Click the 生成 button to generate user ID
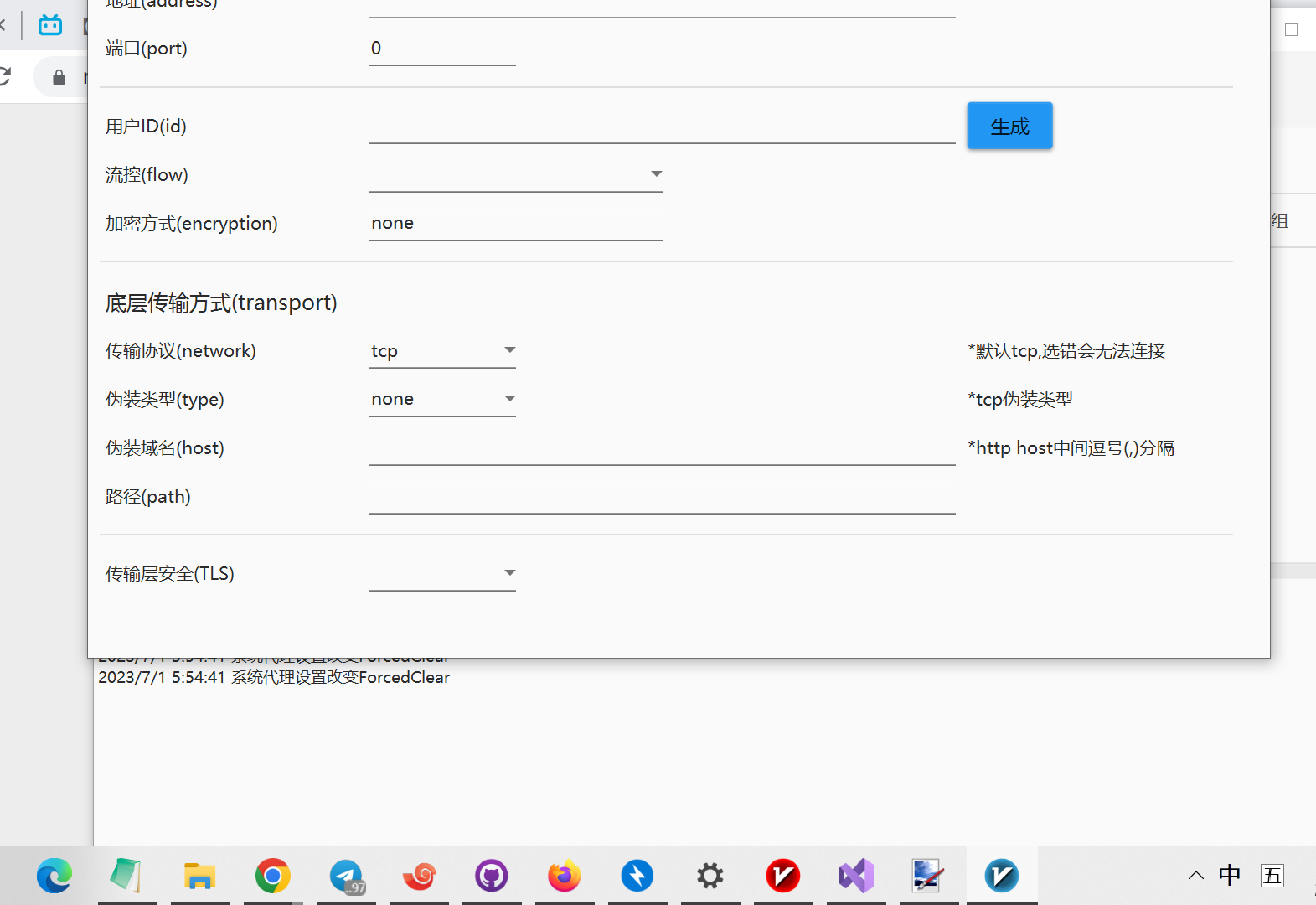Viewport: 1316px width, 905px height. click(x=1009, y=127)
